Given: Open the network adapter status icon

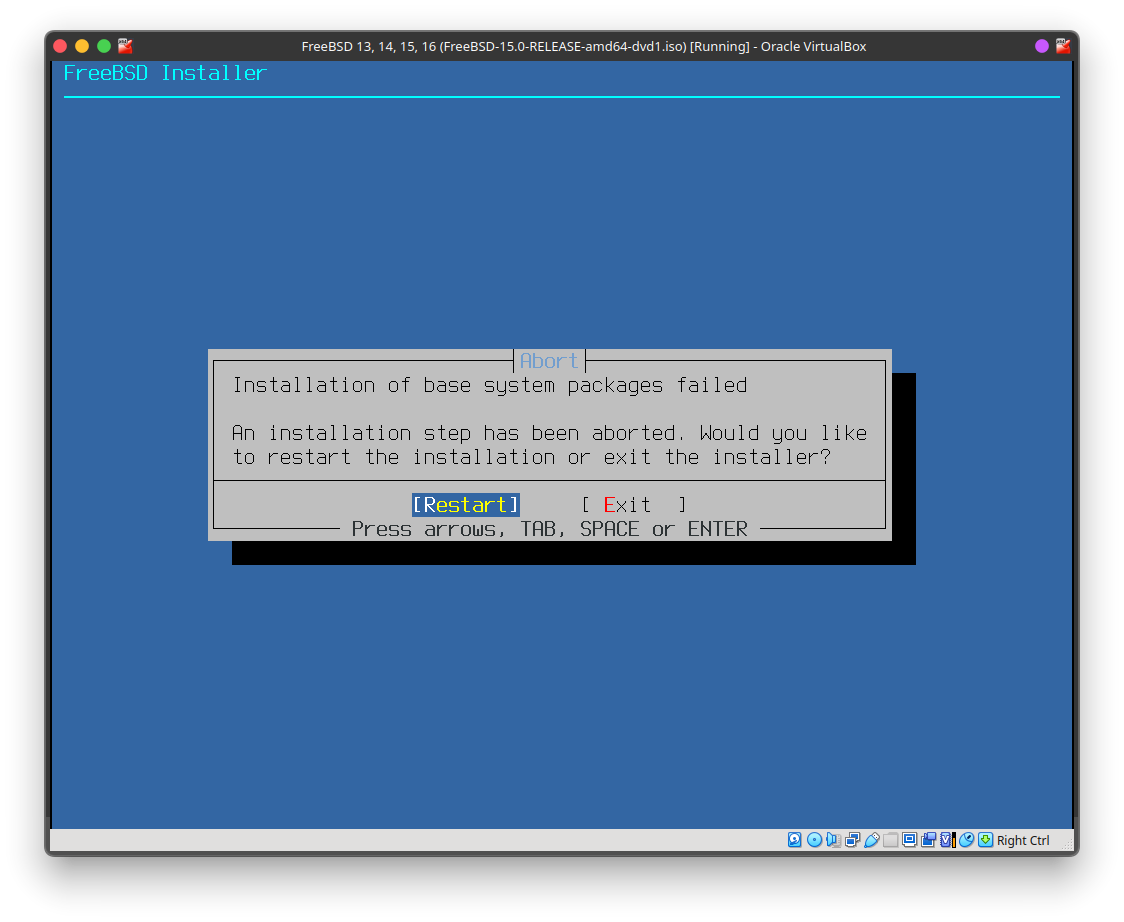Looking at the screenshot, I should (852, 840).
